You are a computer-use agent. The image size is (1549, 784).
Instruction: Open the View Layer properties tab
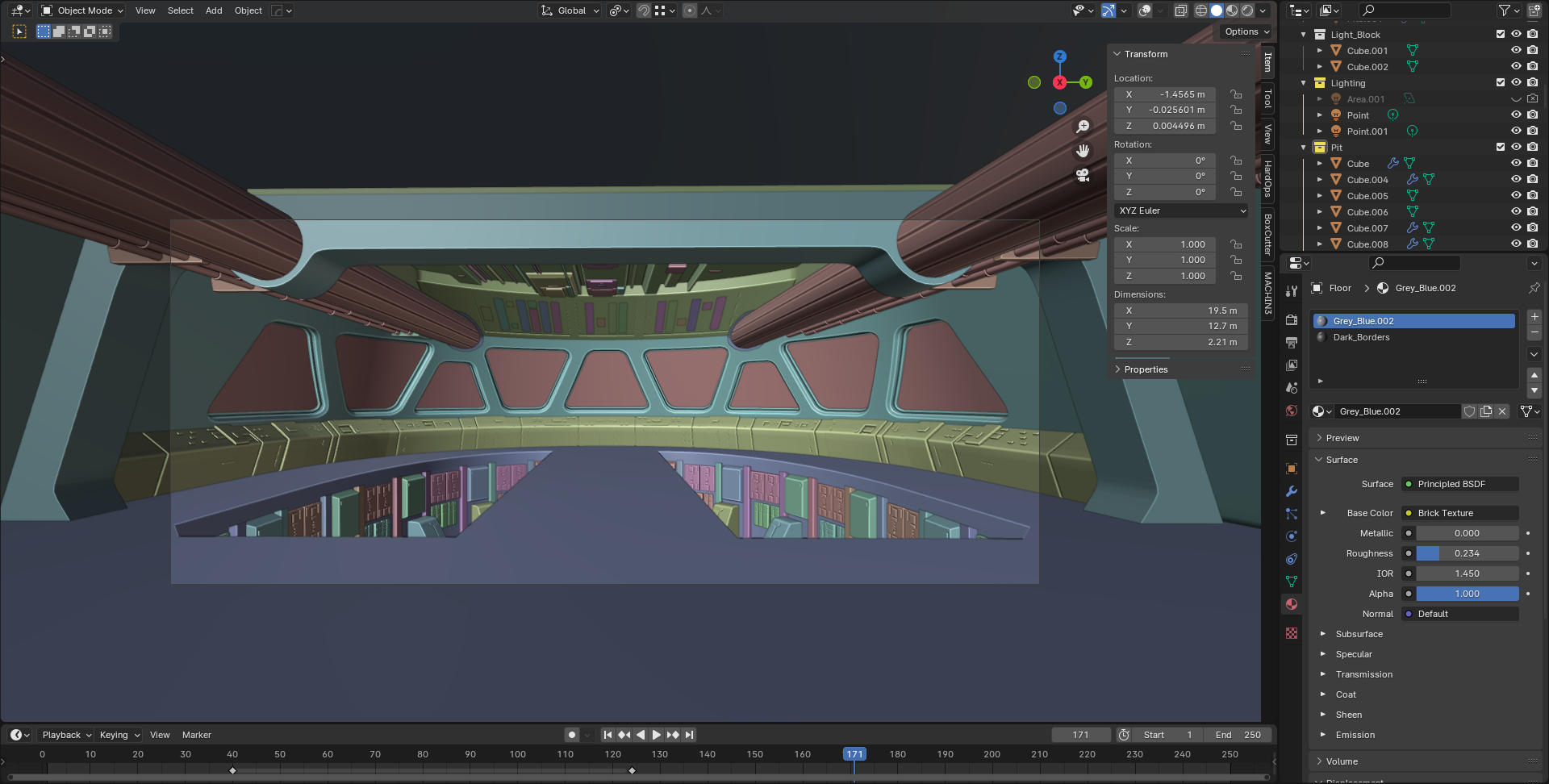point(1292,365)
